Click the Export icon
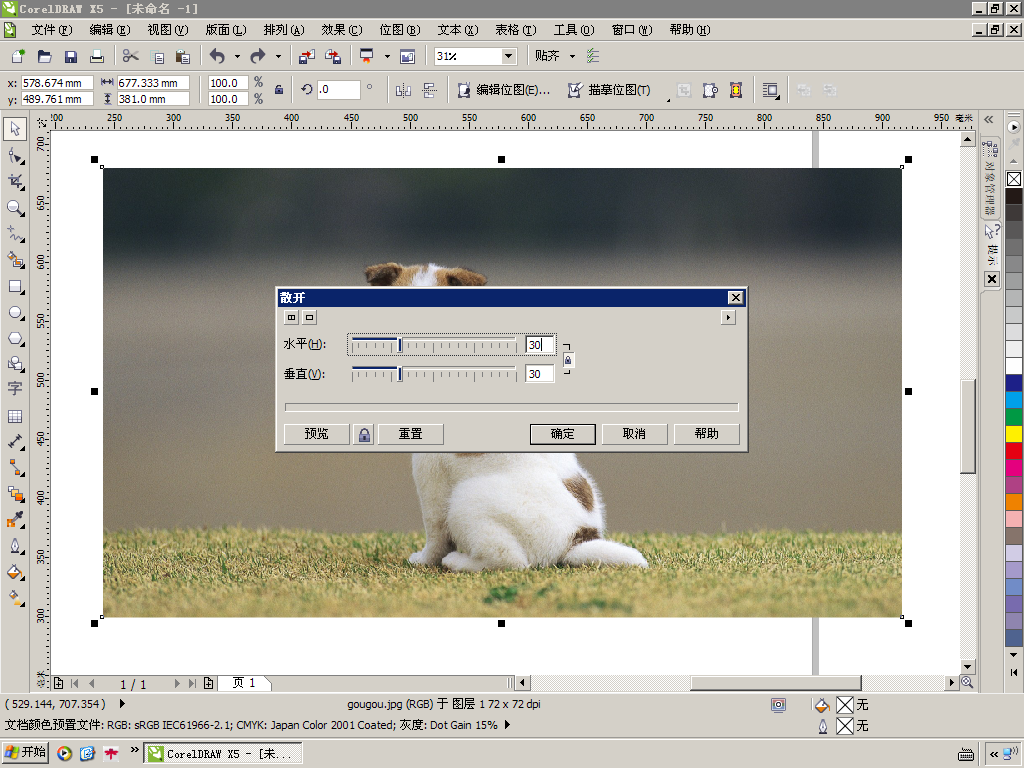Screen dimensions: 1024x768 (333, 56)
